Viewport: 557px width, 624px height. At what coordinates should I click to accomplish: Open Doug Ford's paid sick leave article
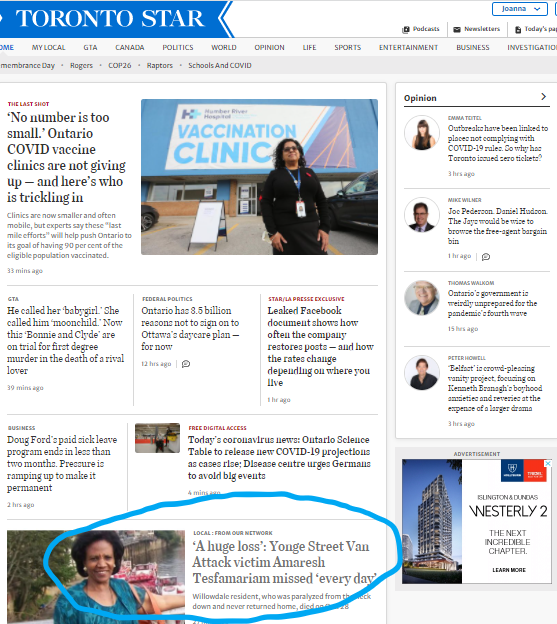point(62,464)
